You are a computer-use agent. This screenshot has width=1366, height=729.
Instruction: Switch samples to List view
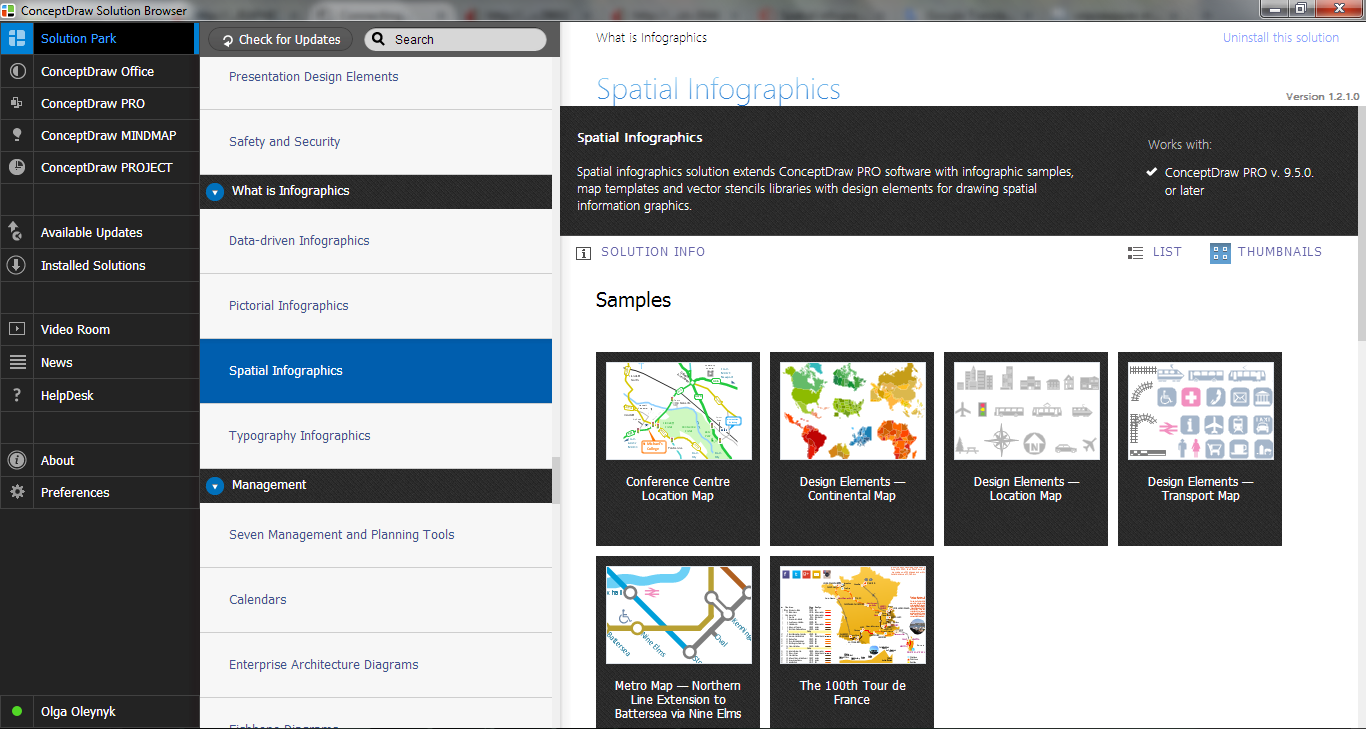point(1154,253)
